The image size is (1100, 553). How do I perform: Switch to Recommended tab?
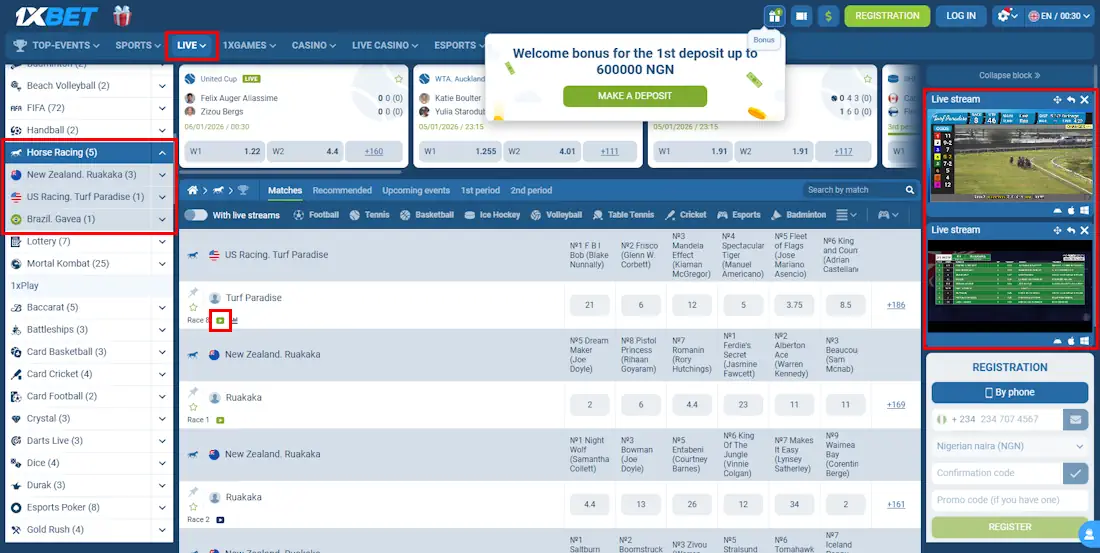(342, 190)
